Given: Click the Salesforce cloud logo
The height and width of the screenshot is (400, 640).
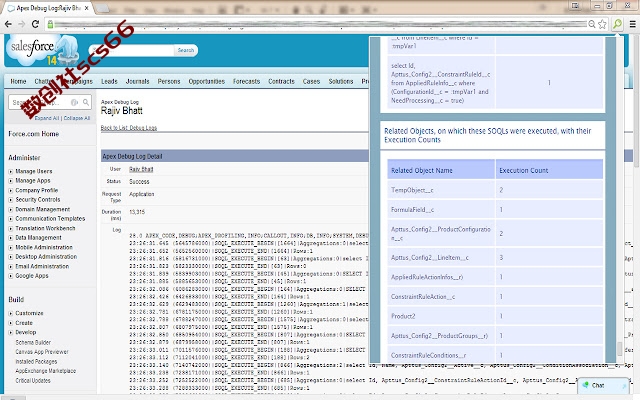Looking at the screenshot, I should click(33, 50).
